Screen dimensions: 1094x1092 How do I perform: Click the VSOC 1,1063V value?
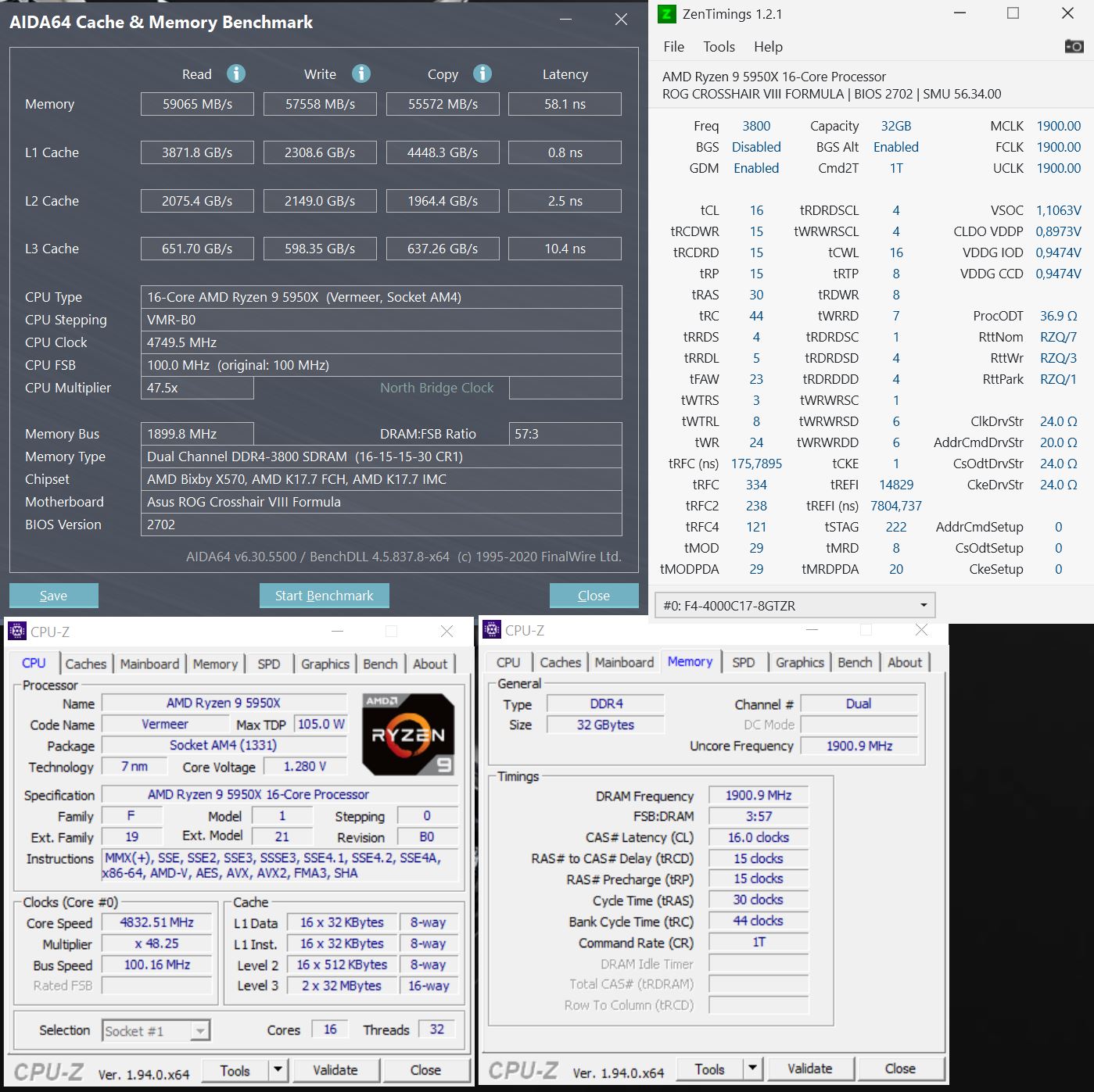(x=1059, y=210)
